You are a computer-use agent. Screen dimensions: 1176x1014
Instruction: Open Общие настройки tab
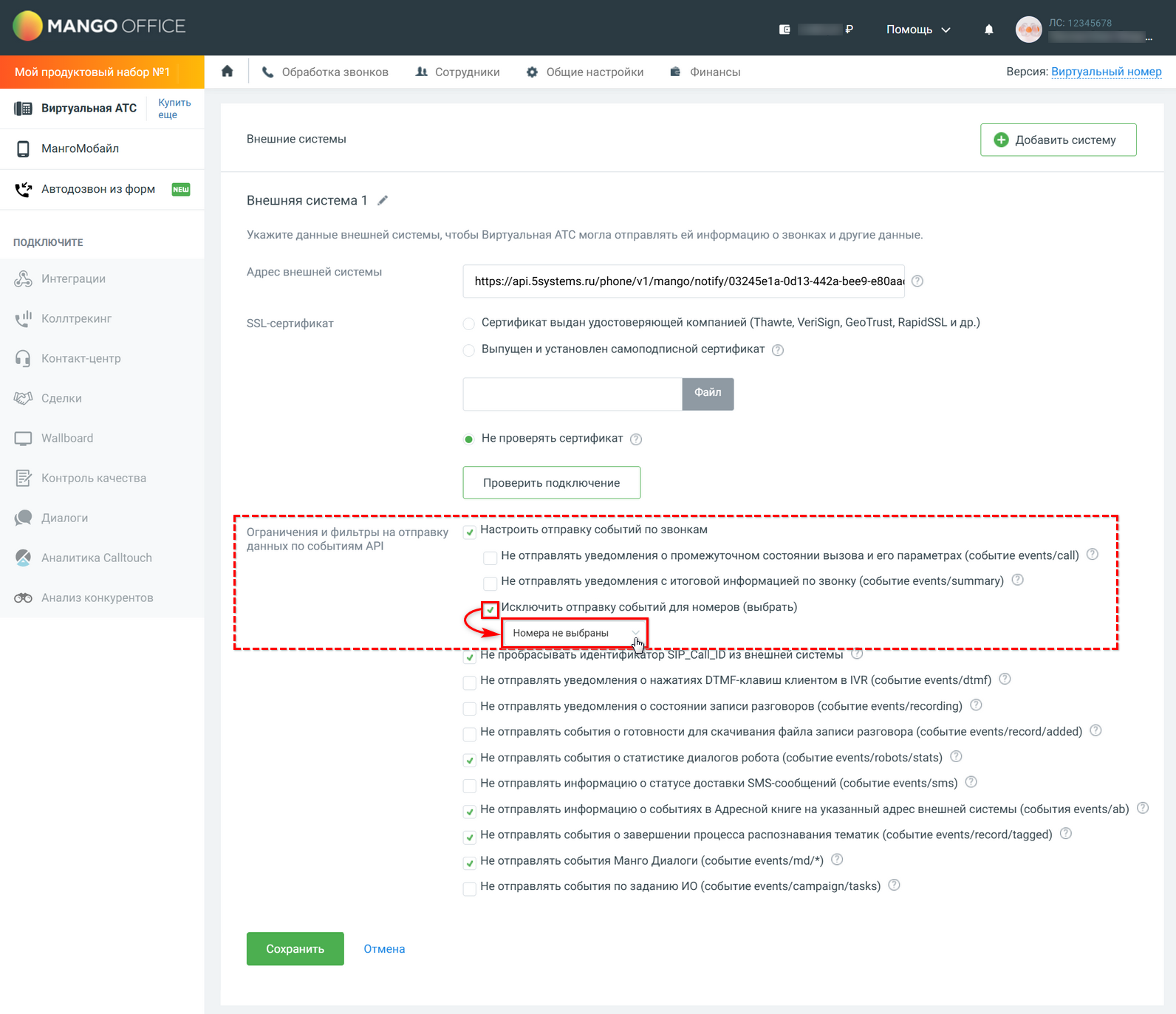pos(584,72)
